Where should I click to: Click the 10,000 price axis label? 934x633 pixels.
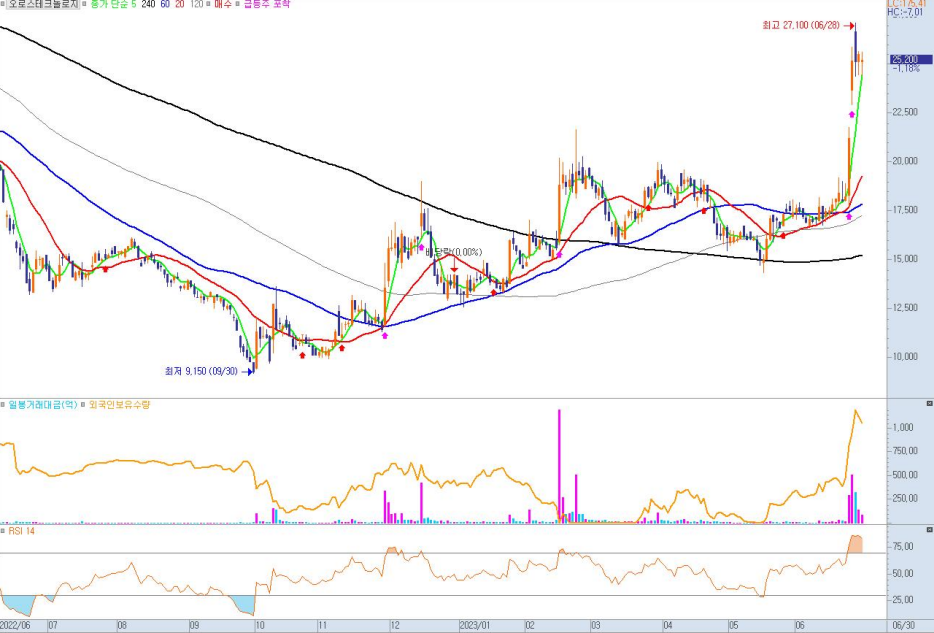905,356
